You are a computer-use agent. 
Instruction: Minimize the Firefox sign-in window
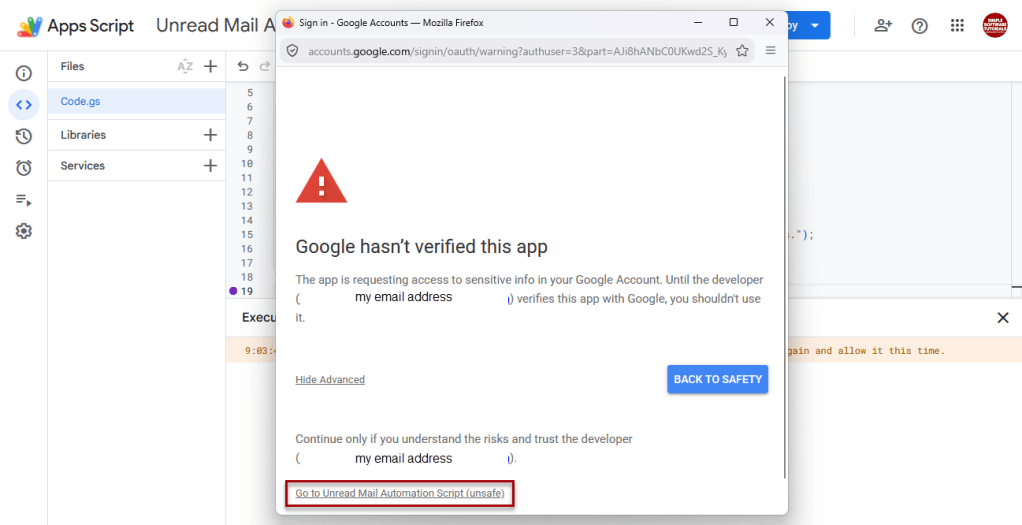coord(698,22)
